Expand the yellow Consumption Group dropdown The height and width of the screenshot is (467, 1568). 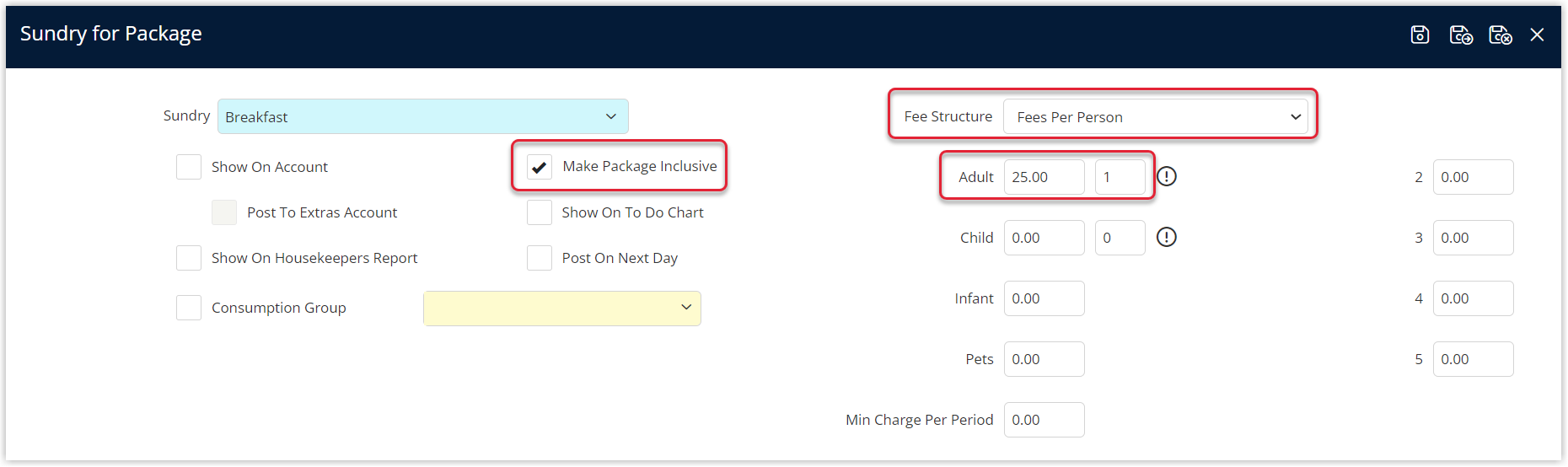click(x=562, y=308)
